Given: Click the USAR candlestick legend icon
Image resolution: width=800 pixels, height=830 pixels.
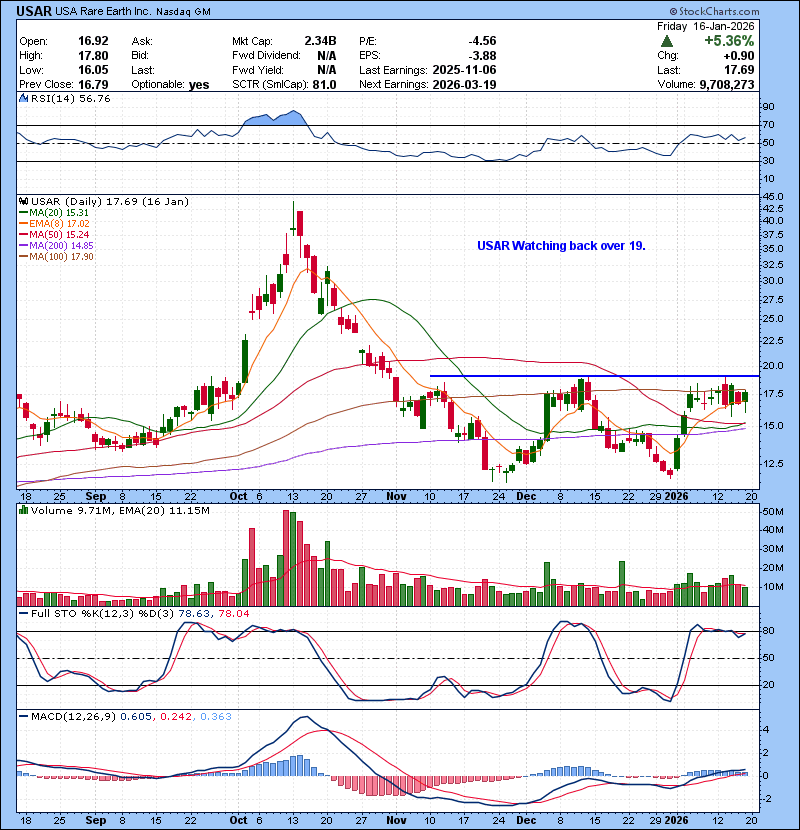Looking at the screenshot, I should 23,201.
